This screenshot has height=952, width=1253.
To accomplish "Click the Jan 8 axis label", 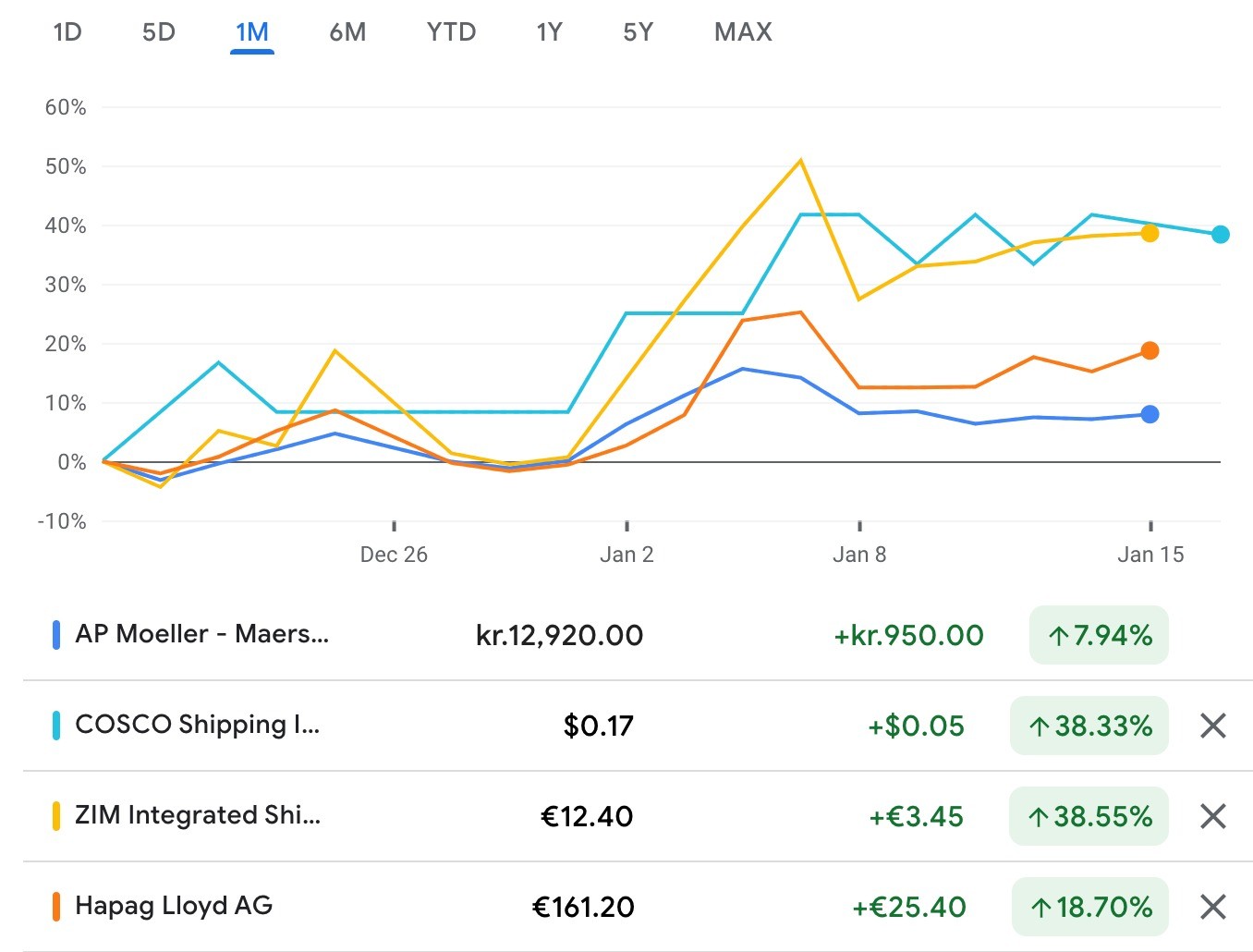I will tap(859, 555).
